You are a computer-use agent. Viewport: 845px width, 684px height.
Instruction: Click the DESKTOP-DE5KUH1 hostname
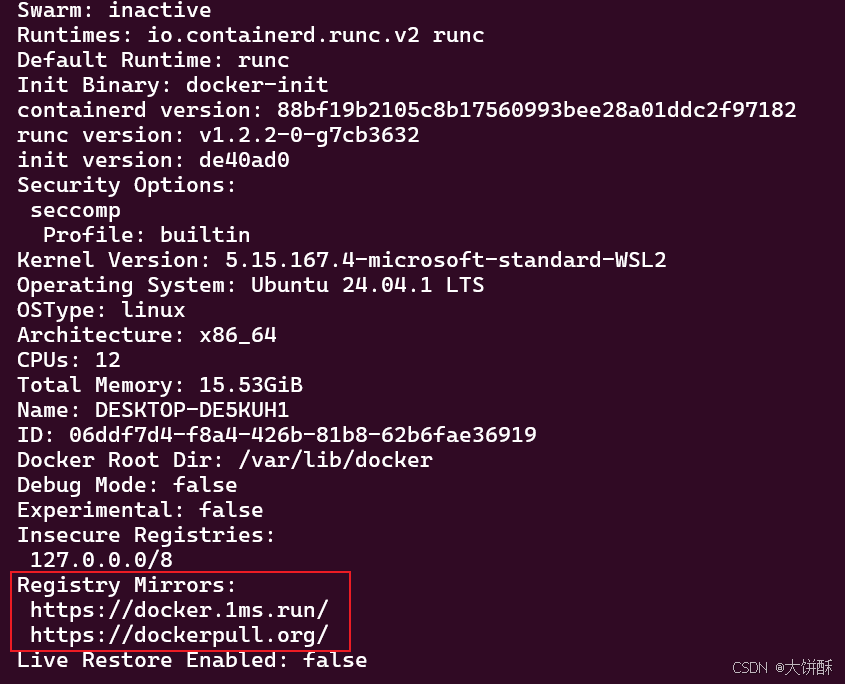click(x=192, y=410)
